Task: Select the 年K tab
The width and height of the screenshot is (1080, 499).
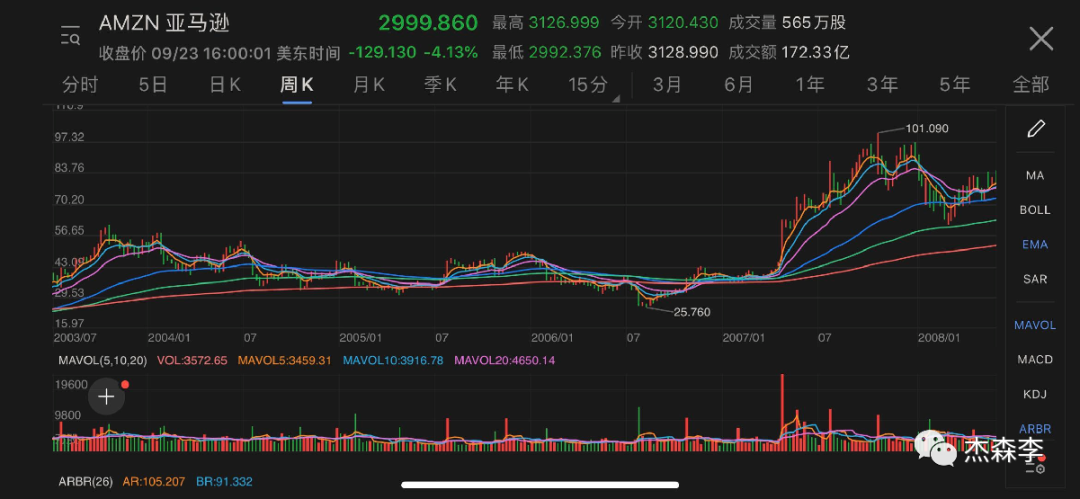Action: 512,85
